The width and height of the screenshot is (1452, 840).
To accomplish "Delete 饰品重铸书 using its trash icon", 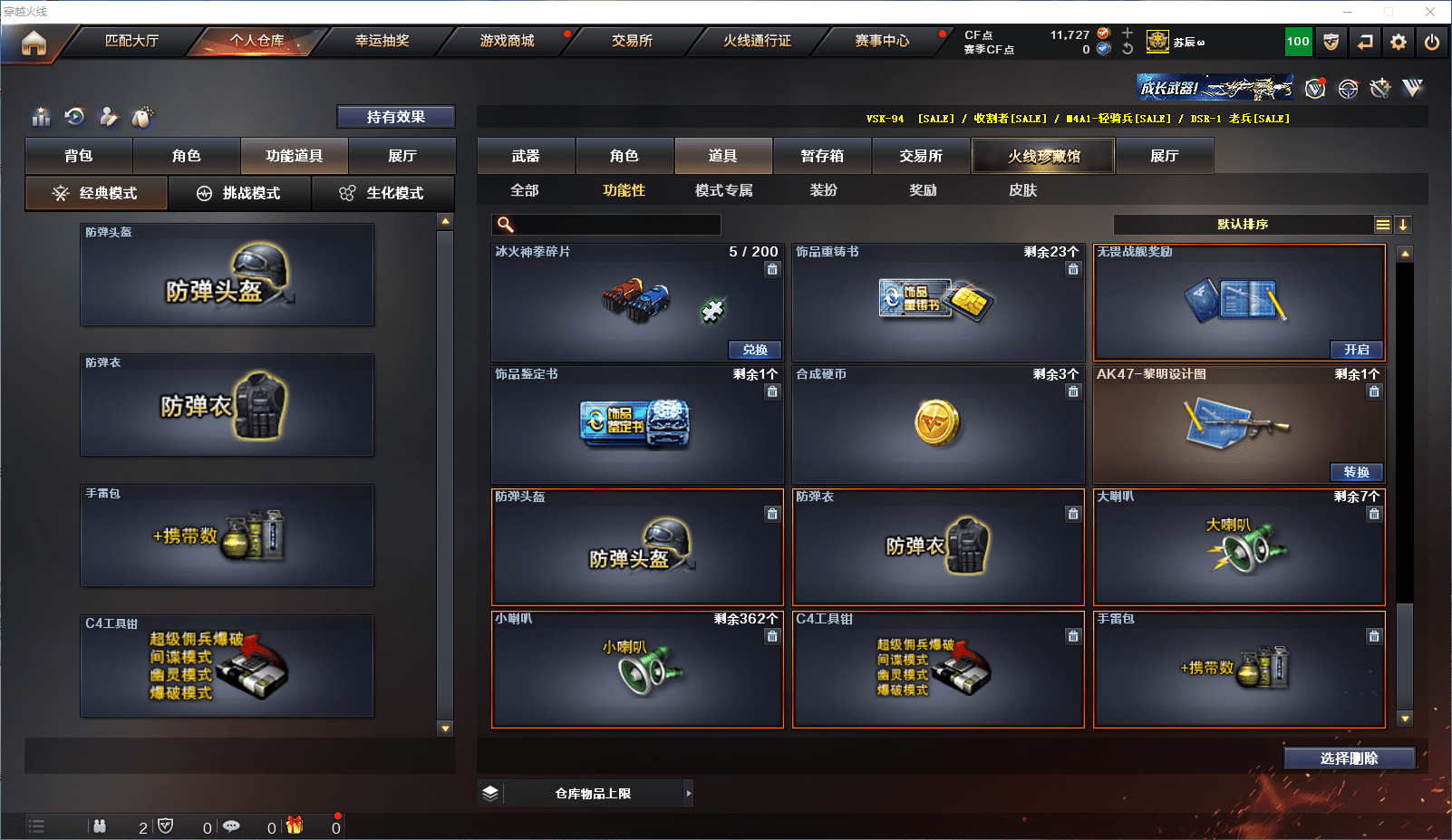I will click(x=1073, y=269).
